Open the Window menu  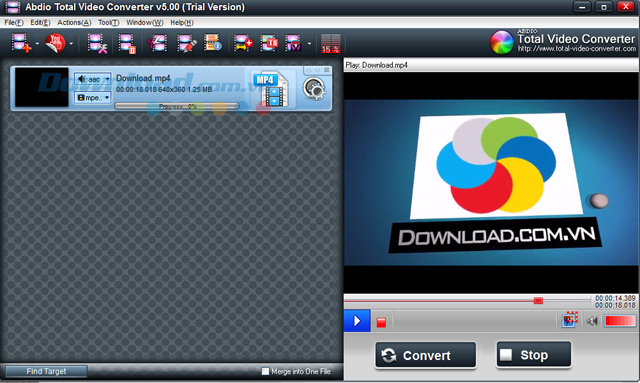tap(144, 22)
